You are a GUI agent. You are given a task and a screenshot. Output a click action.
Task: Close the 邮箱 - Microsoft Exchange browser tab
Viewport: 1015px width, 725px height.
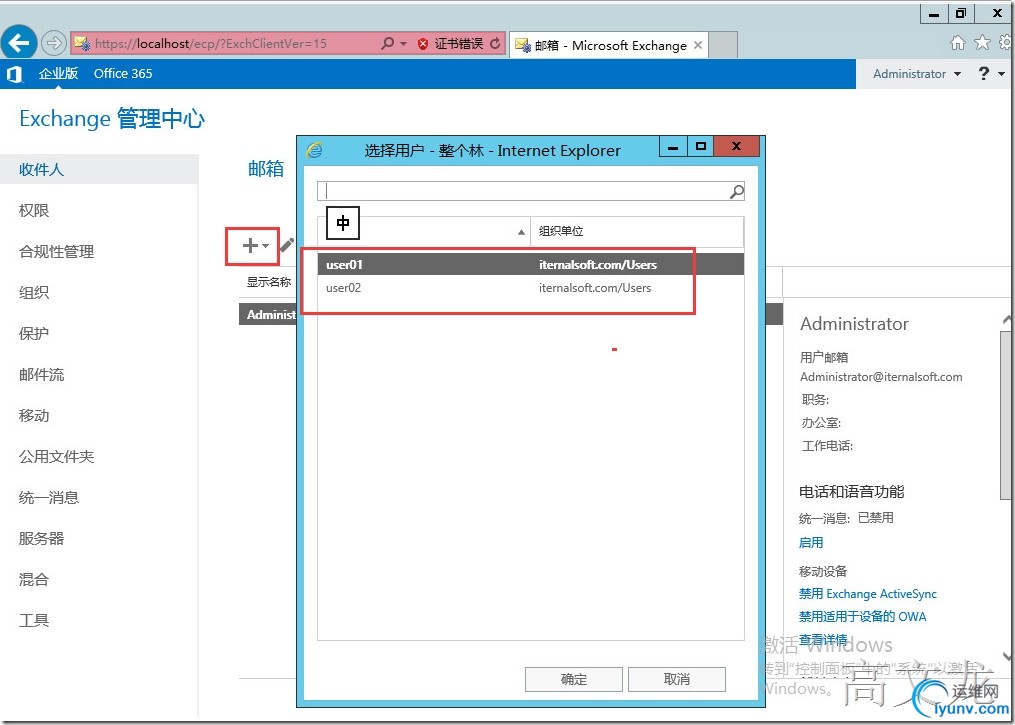pyautogui.click(x=698, y=45)
